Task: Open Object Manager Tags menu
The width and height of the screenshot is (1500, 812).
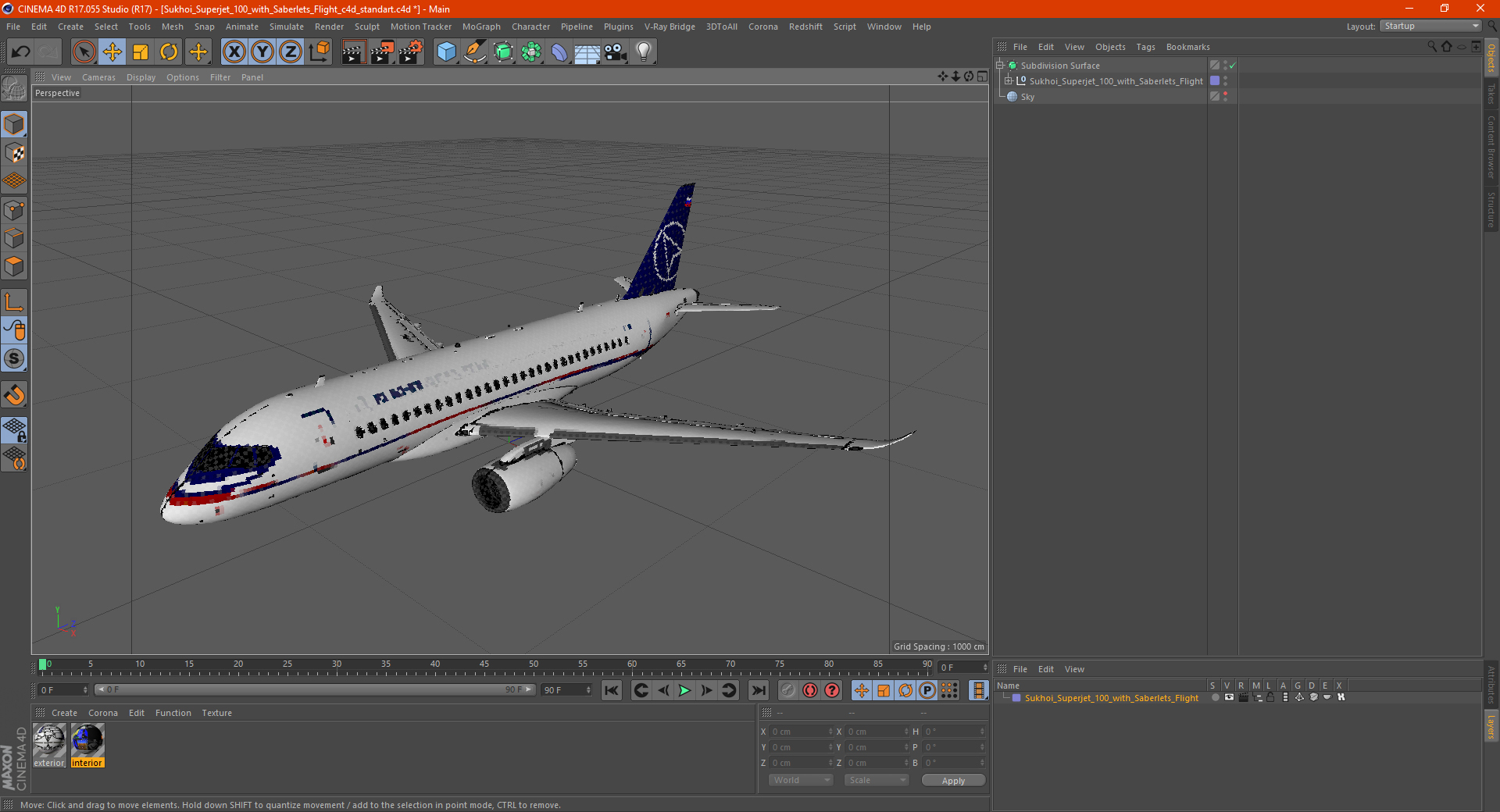Action: pos(1145,47)
